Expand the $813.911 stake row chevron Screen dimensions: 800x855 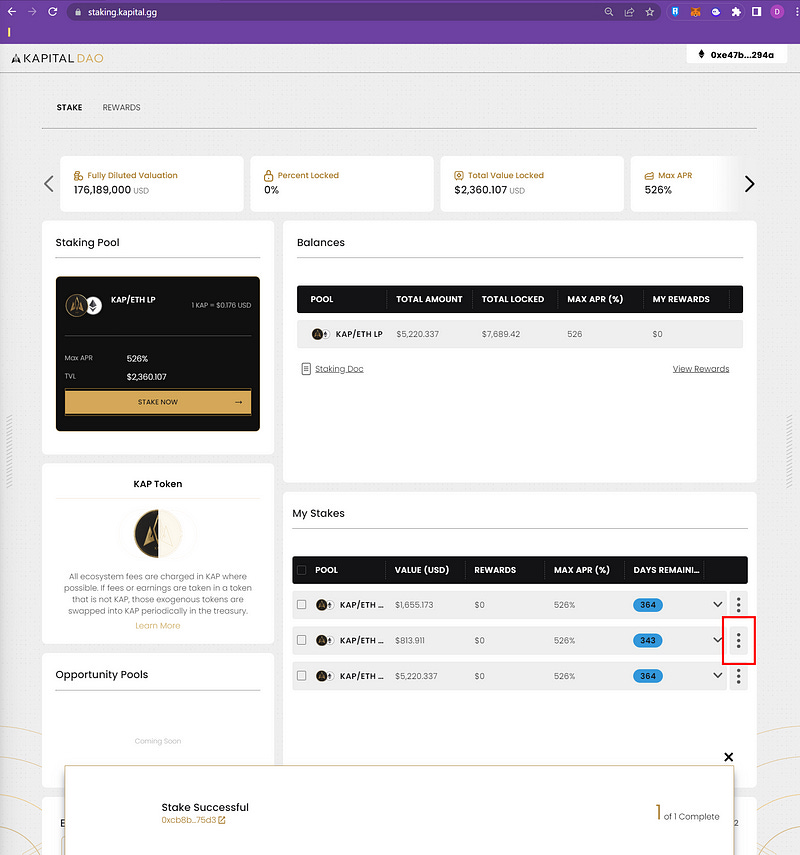pyautogui.click(x=718, y=640)
